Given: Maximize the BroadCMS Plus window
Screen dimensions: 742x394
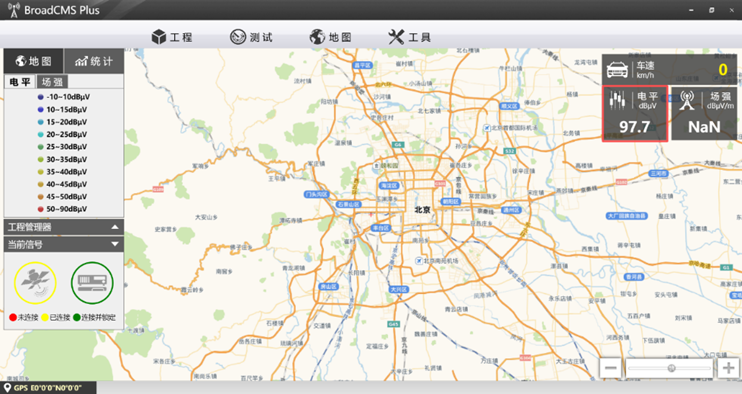Looking at the screenshot, I should pyautogui.click(x=711, y=10).
